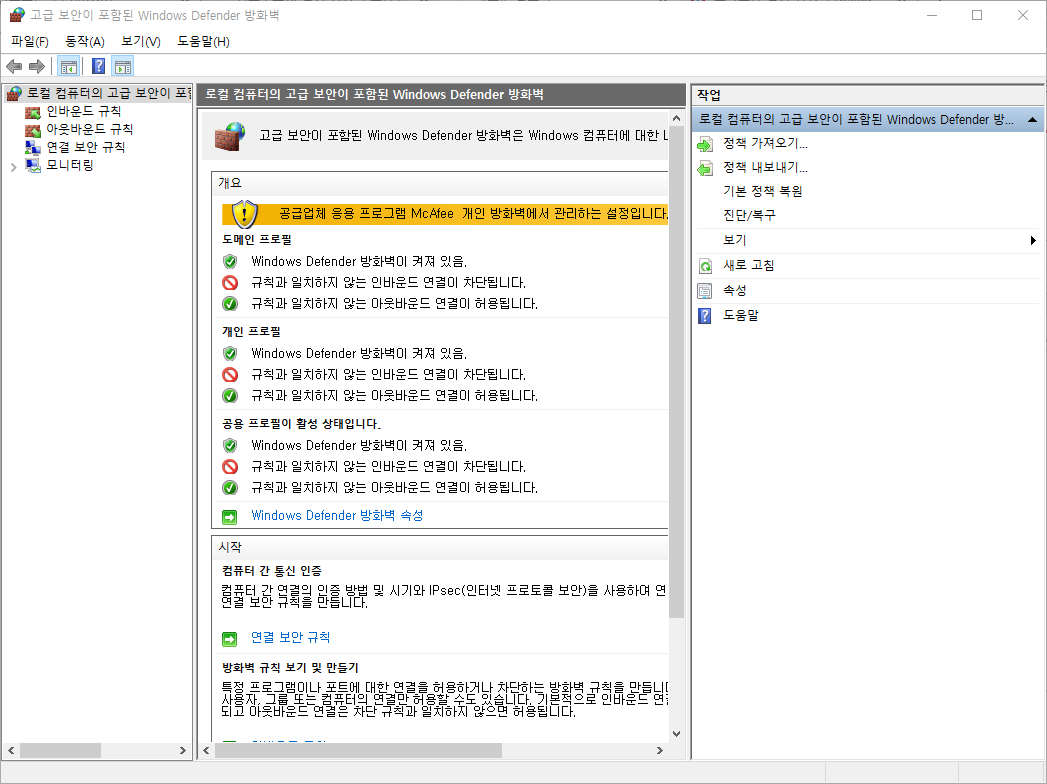Collapse the actions section header arrow
The height and width of the screenshot is (784, 1047).
tap(1032, 120)
